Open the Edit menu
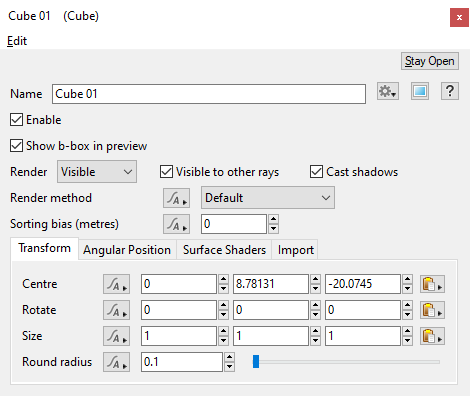Image resolution: width=470 pixels, height=396 pixels. pyautogui.click(x=17, y=41)
